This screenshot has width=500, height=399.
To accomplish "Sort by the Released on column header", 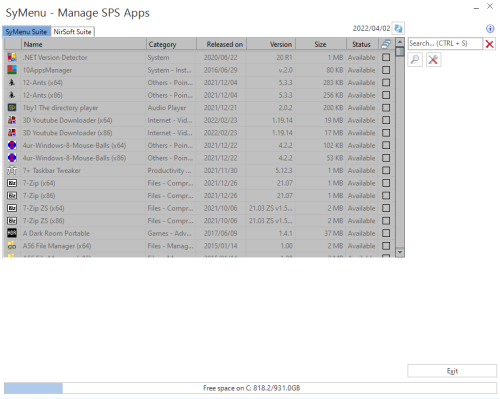I will 222,44.
